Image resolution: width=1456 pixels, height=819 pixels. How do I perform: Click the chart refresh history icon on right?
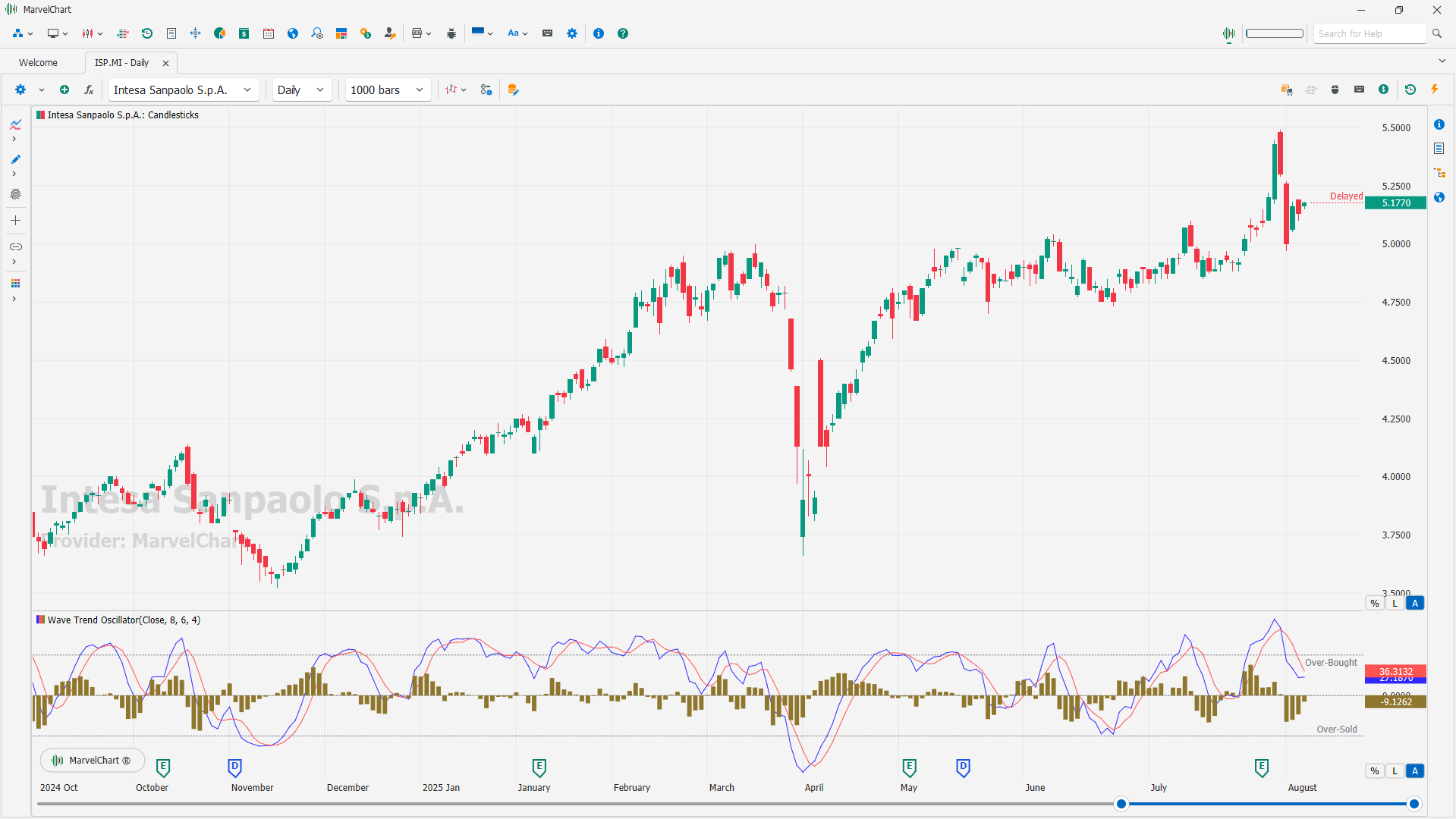(1410, 89)
